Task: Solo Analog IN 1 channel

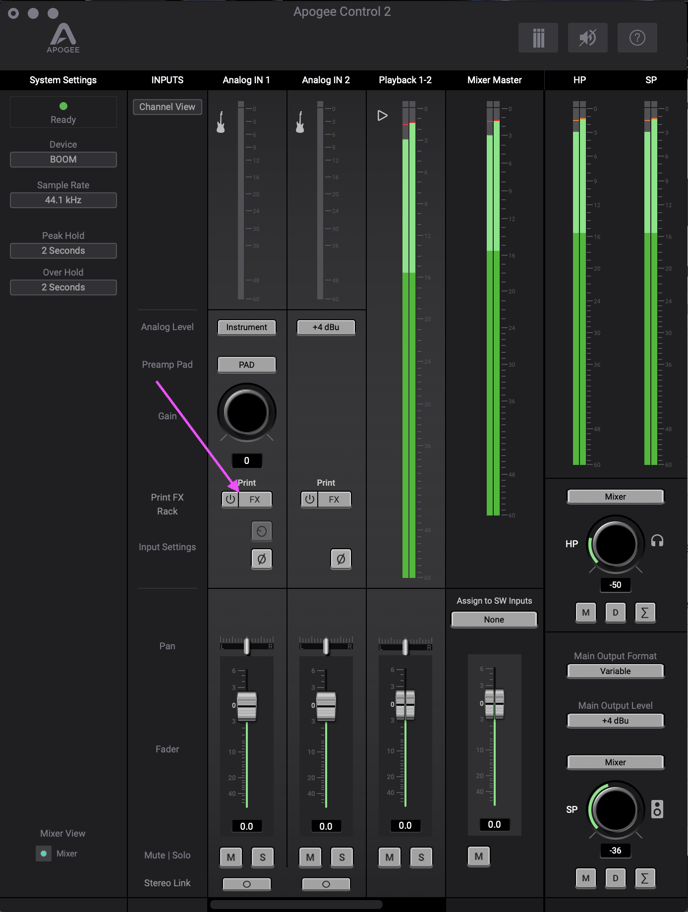Action: (x=262, y=857)
